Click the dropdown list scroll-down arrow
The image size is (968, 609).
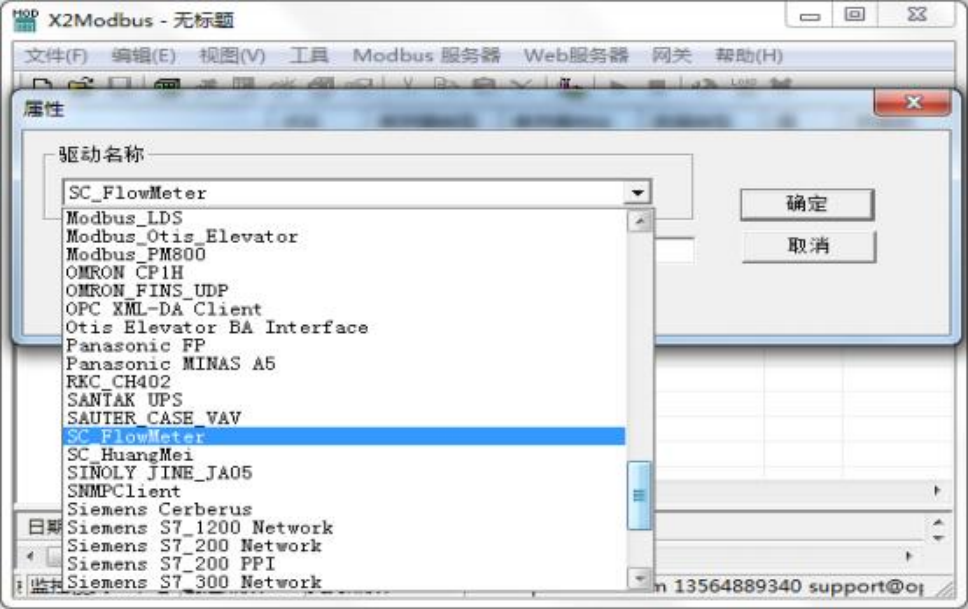[x=640, y=579]
